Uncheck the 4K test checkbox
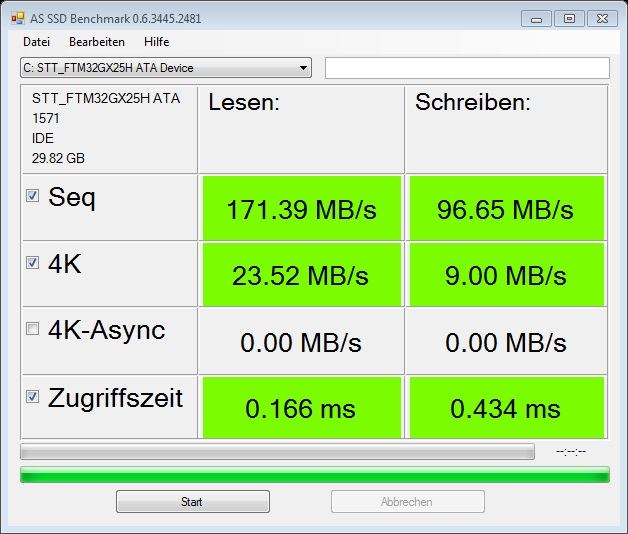 point(32,262)
